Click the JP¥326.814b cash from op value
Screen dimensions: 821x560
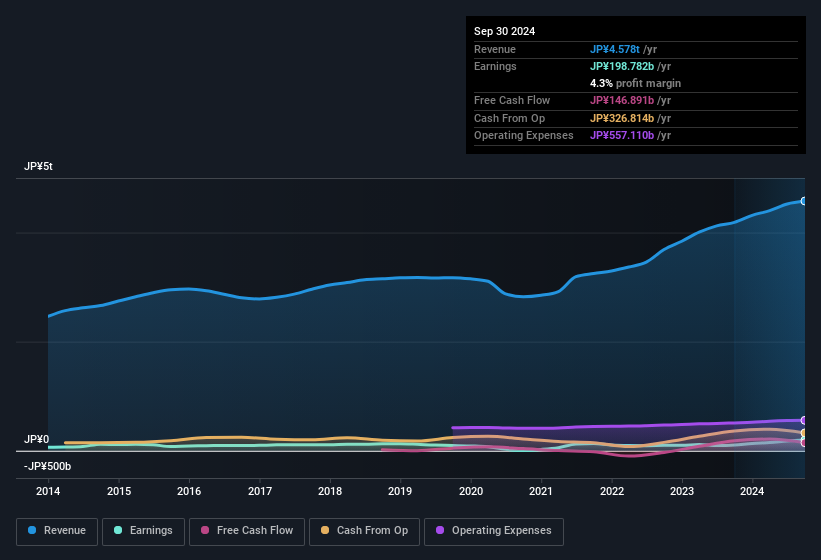click(x=622, y=118)
